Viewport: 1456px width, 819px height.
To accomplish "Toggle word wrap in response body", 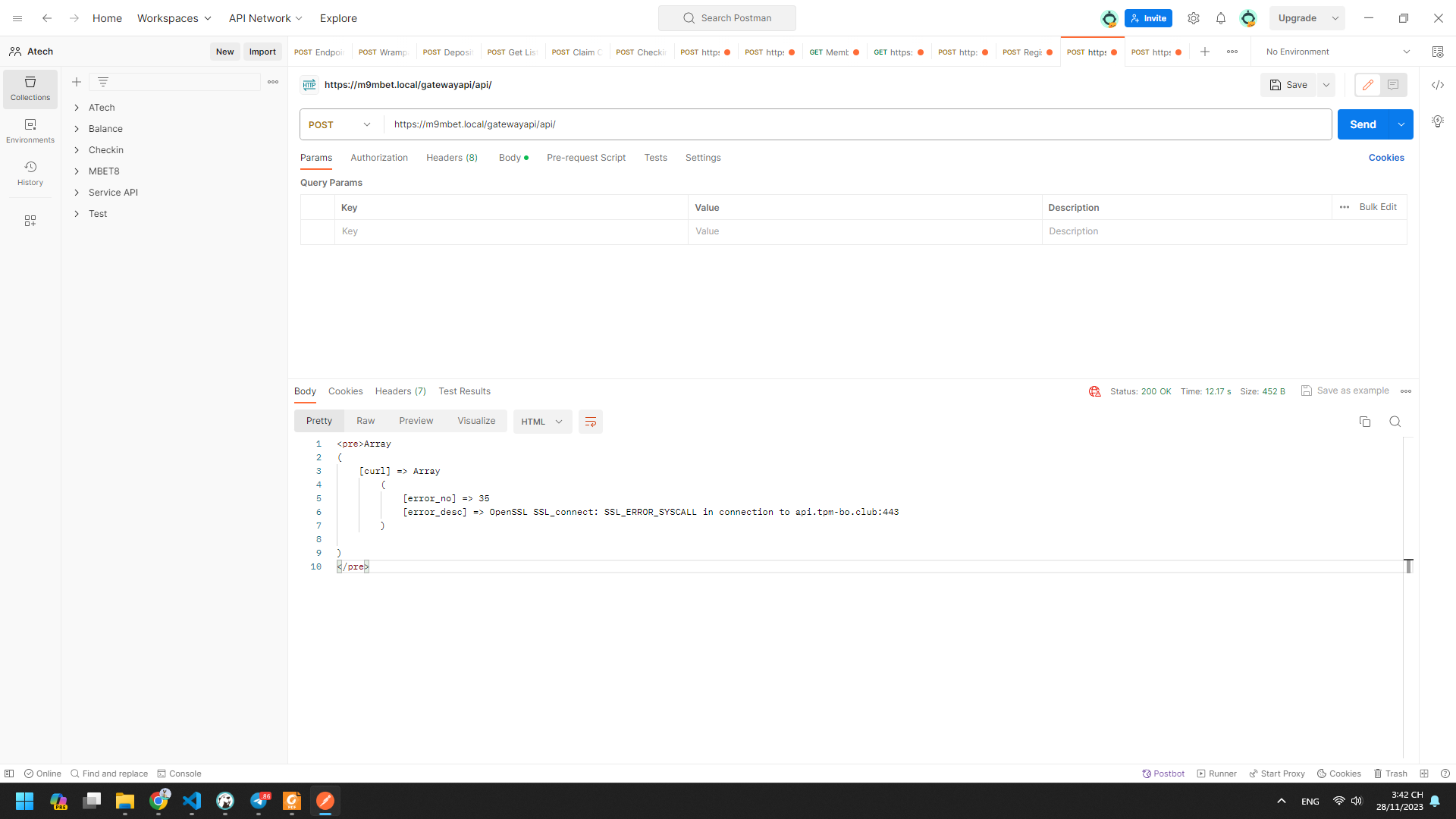I will pyautogui.click(x=591, y=422).
